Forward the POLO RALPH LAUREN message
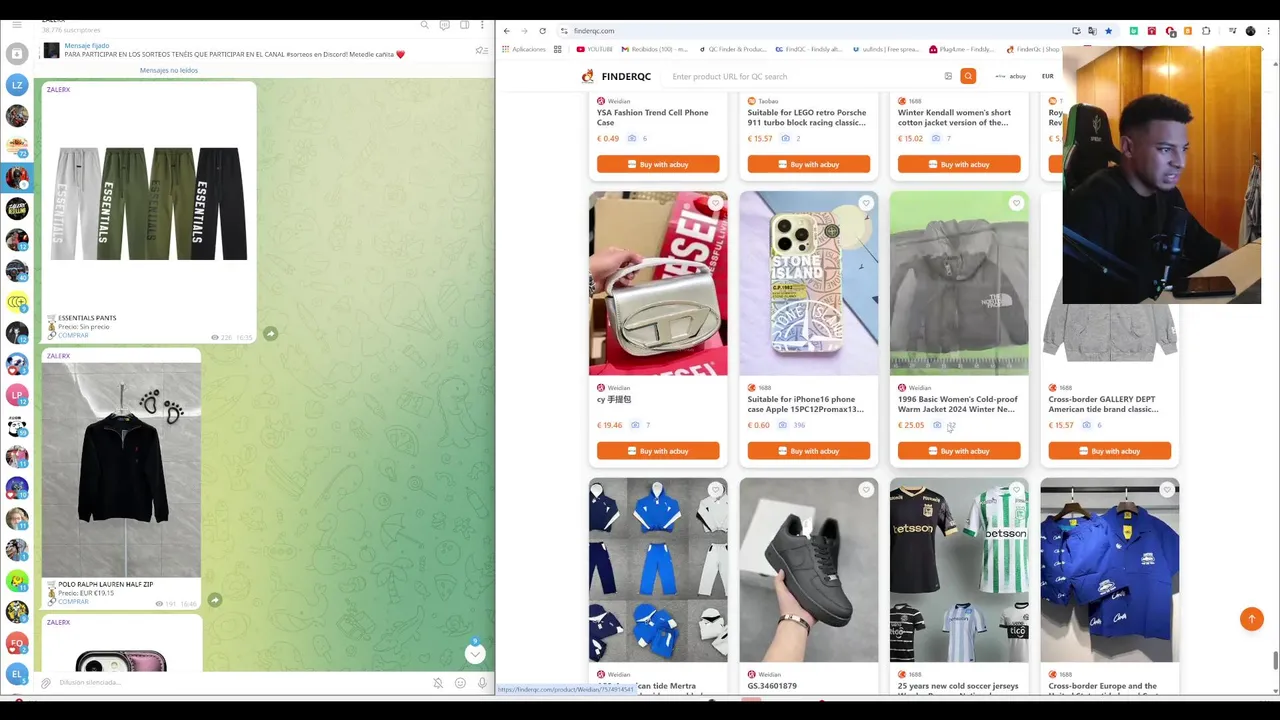Viewport: 1280px width, 720px height. [214, 600]
